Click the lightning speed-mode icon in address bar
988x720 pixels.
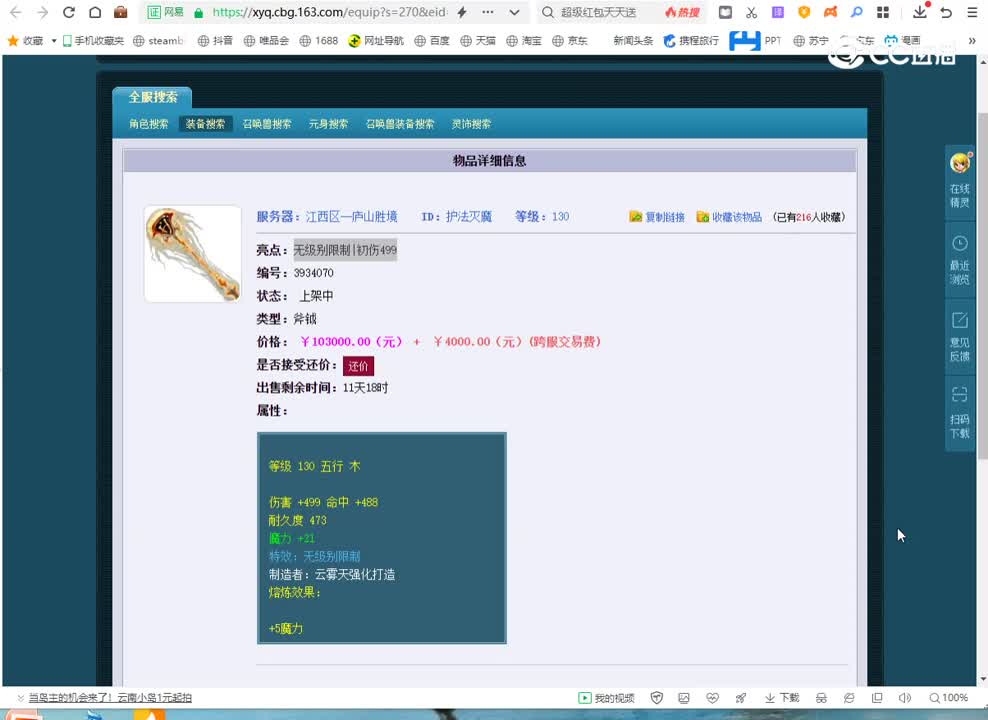(x=462, y=12)
